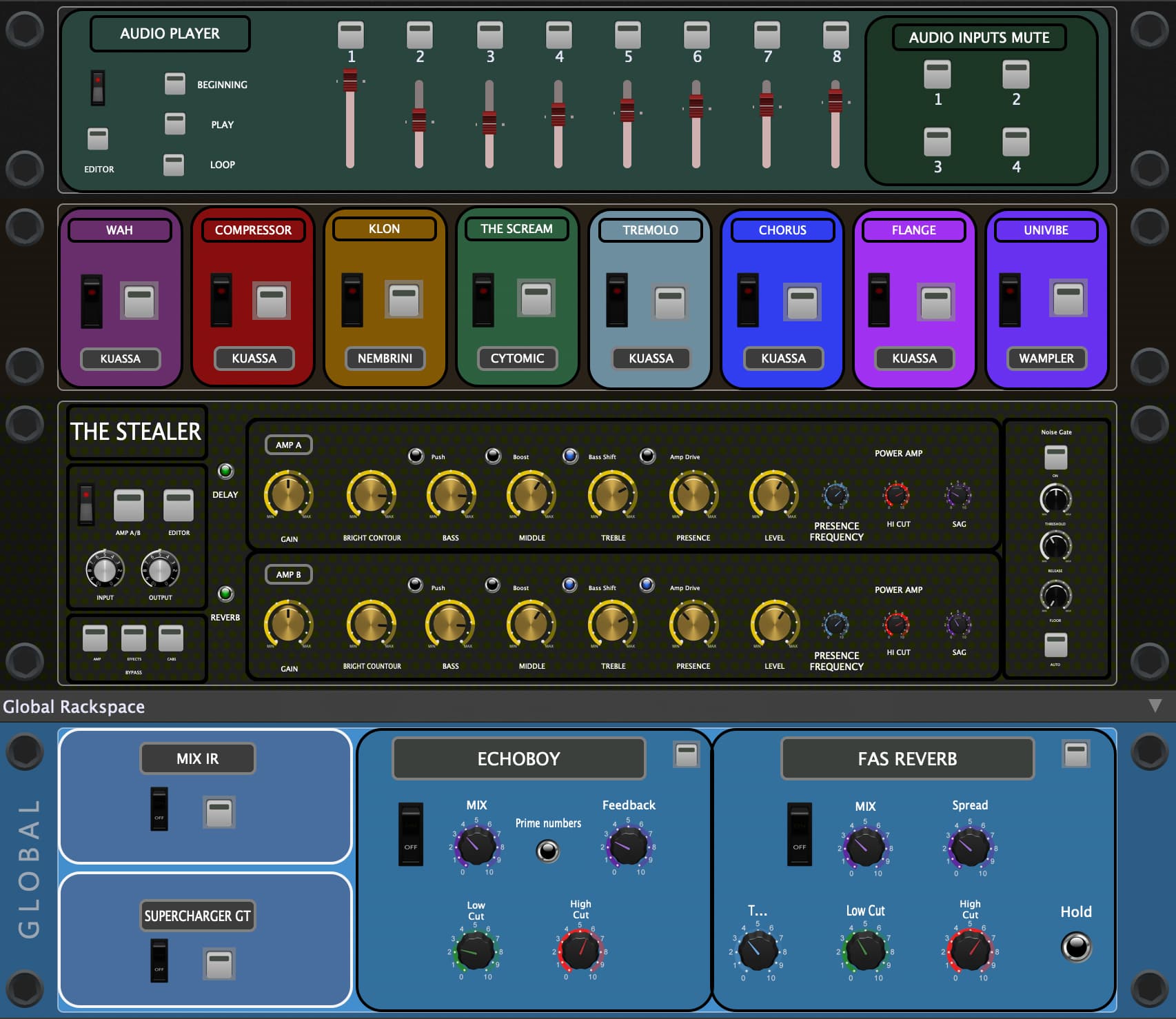Click the Noise Gate THRESHOLD knob
The width and height of the screenshot is (1176, 1019).
[x=1055, y=498]
